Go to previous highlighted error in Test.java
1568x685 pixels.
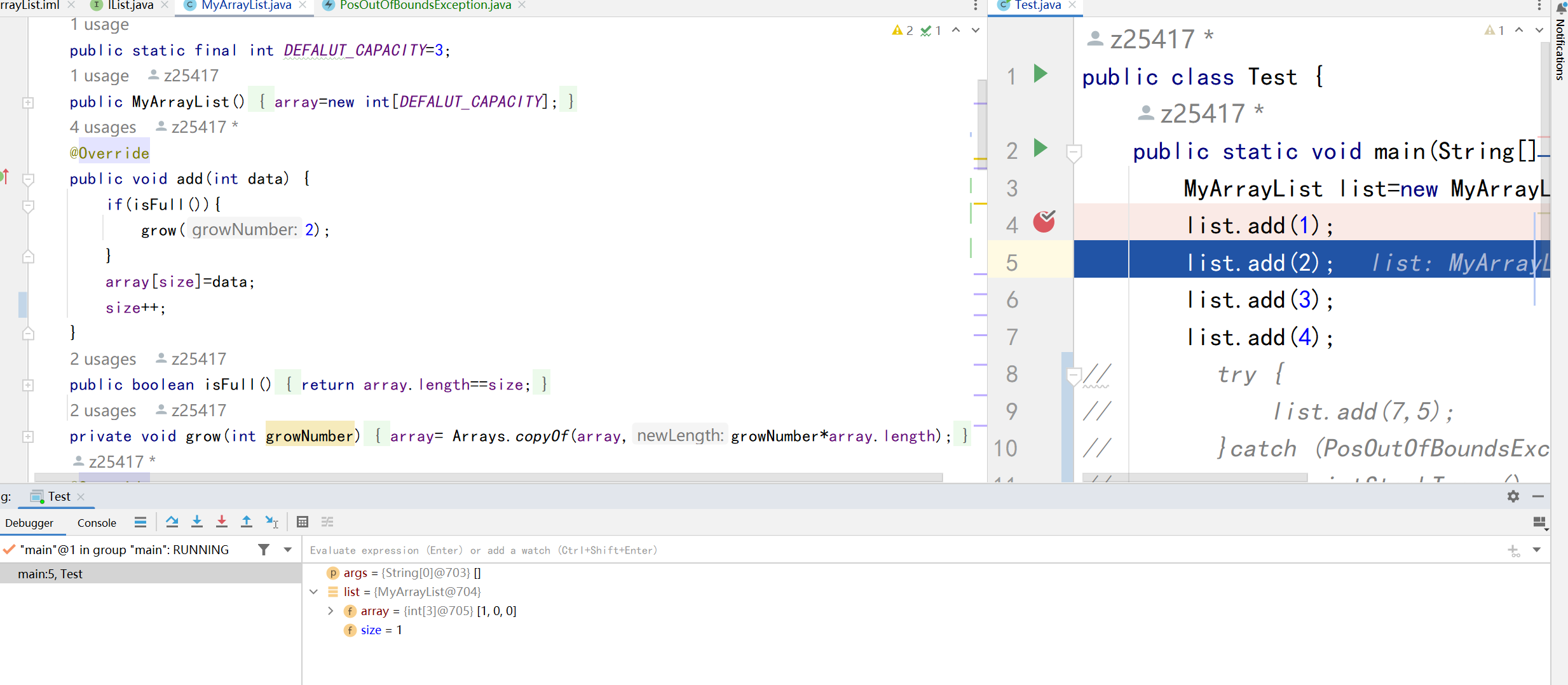pos(1519,30)
